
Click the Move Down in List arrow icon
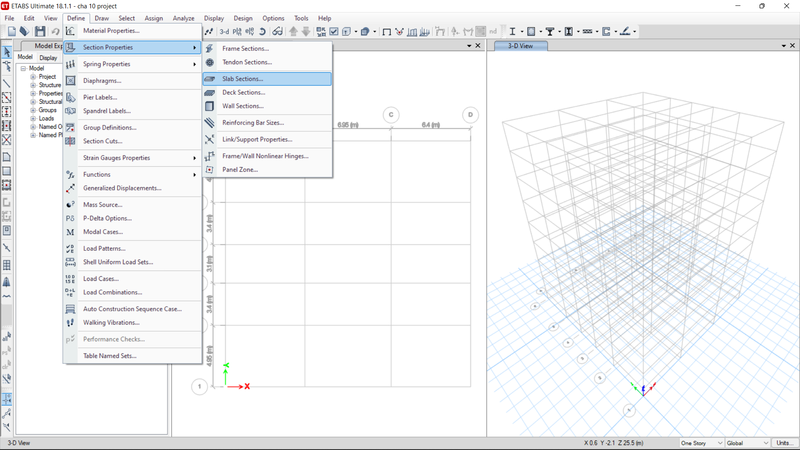(x=306, y=32)
